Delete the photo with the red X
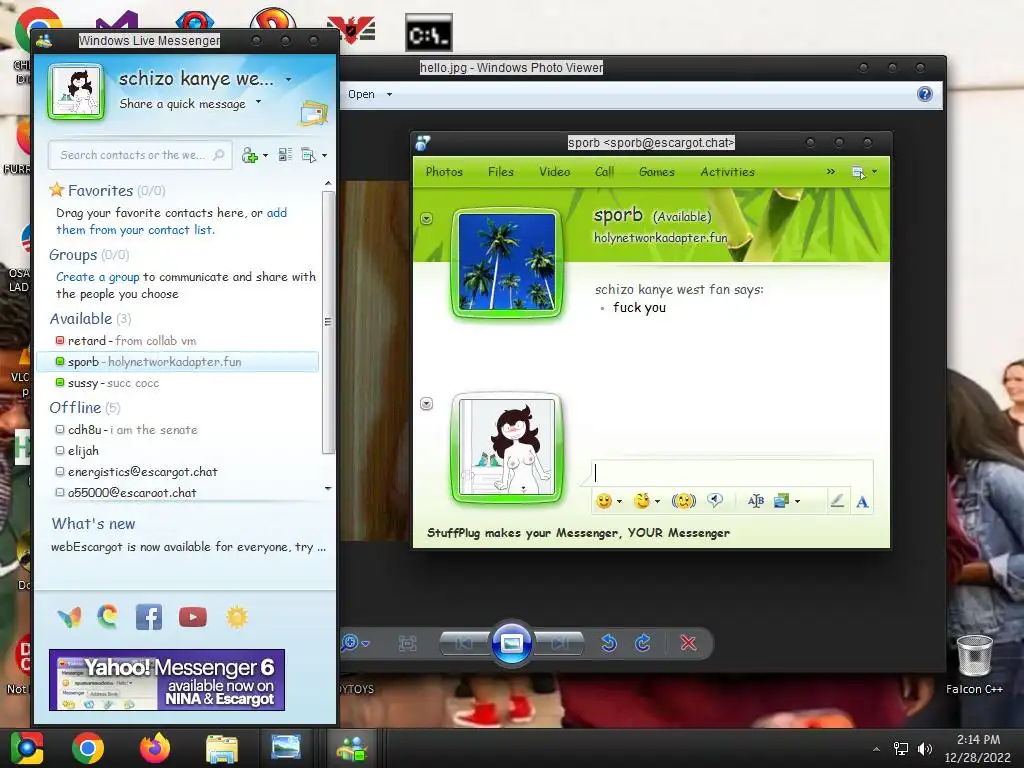The image size is (1024, 768). [688, 643]
